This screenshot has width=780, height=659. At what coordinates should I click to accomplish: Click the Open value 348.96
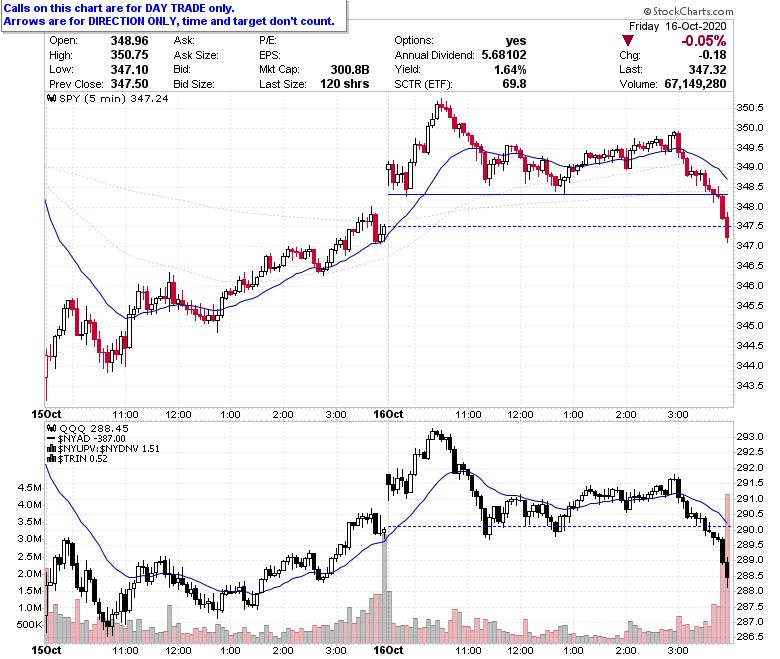pos(129,41)
